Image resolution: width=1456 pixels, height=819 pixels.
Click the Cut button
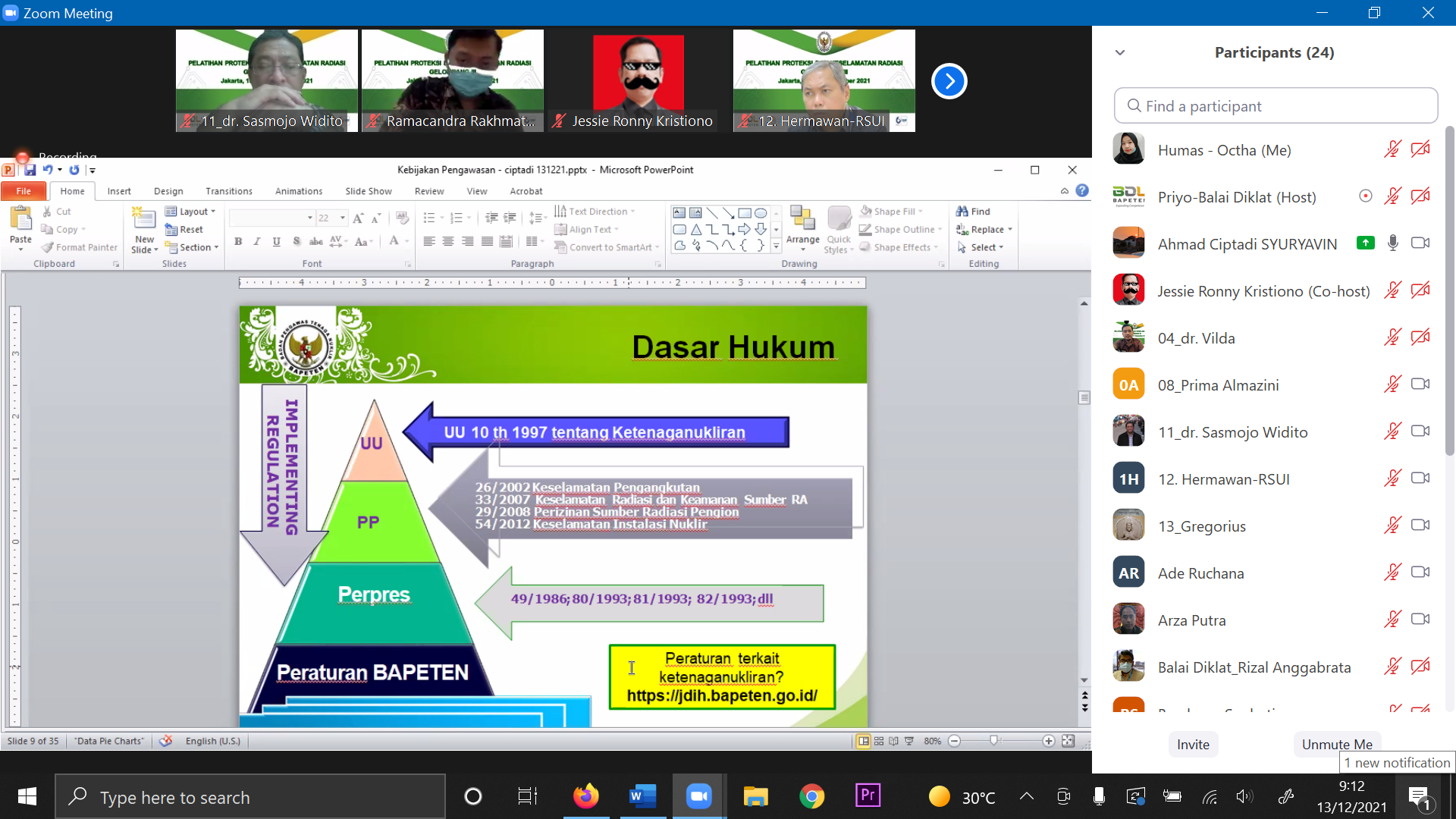[x=56, y=212]
